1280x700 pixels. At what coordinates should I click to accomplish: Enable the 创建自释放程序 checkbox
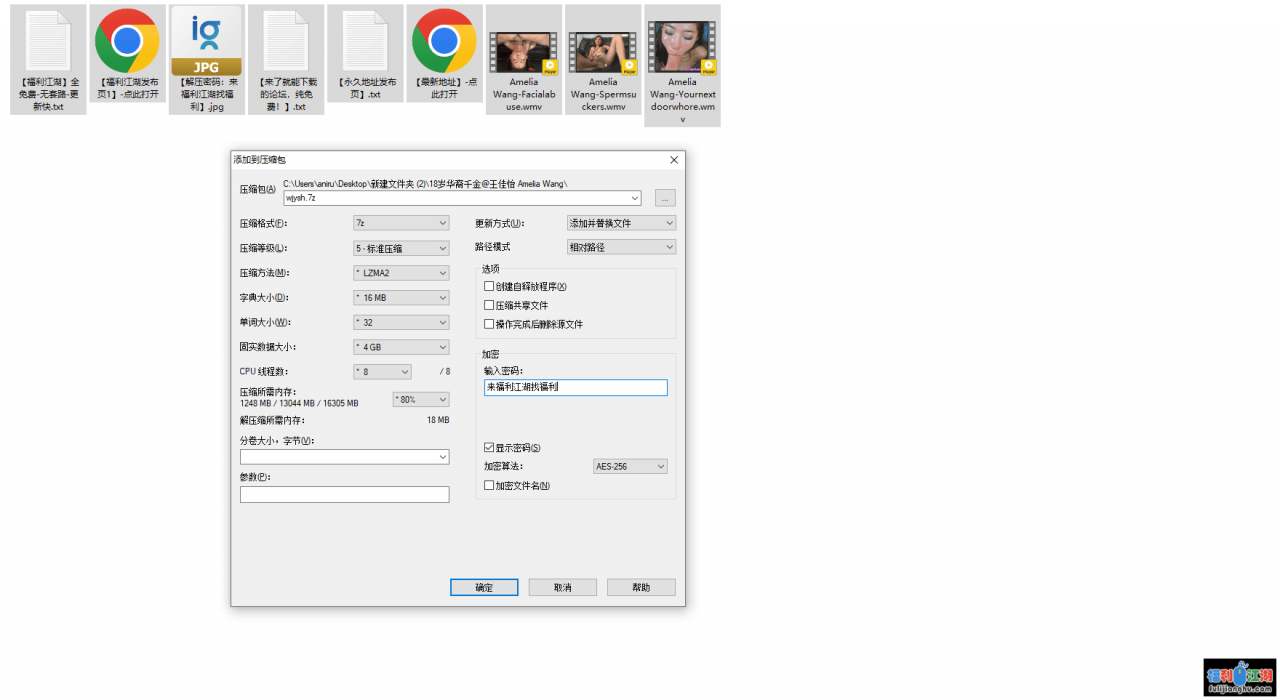pyautogui.click(x=489, y=286)
